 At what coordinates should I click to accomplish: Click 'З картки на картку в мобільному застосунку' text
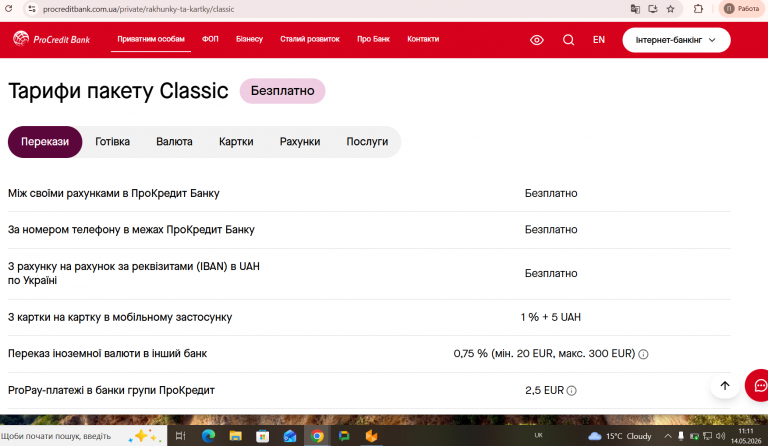point(120,317)
